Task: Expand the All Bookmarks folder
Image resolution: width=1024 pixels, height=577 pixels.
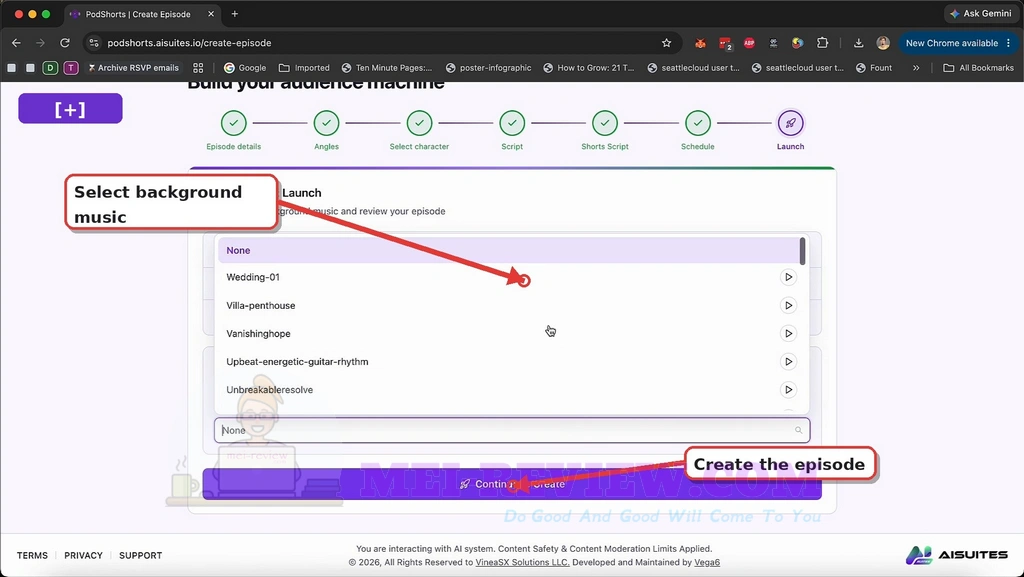Action: coord(978,68)
